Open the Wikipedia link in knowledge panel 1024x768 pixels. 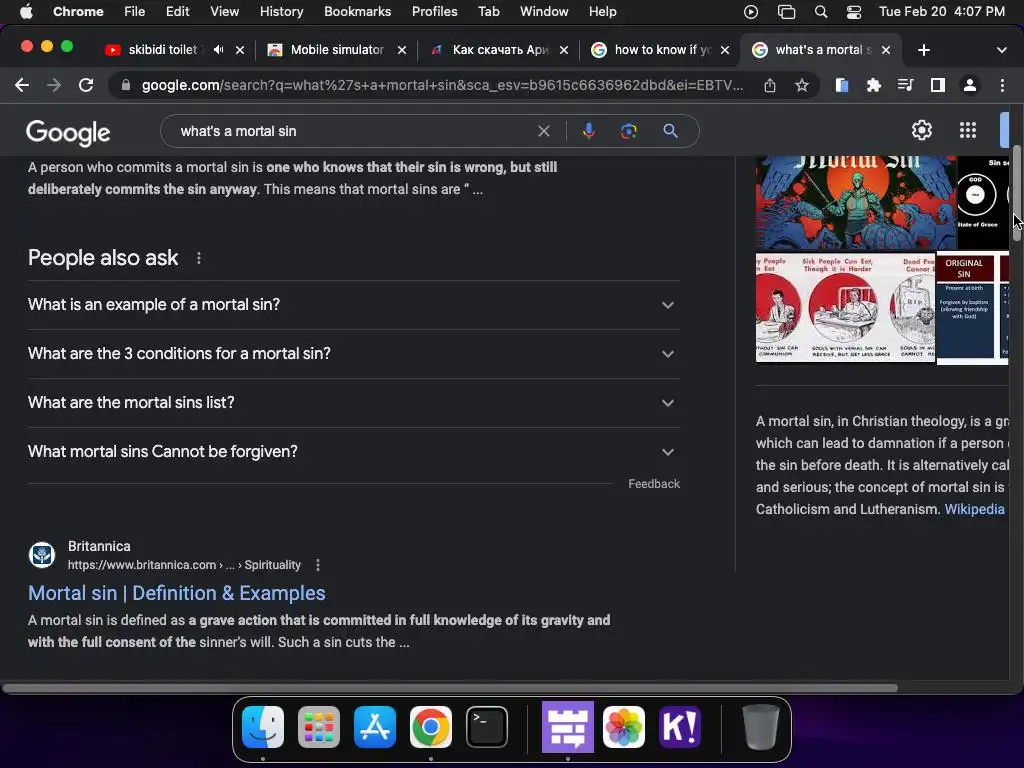click(x=974, y=509)
